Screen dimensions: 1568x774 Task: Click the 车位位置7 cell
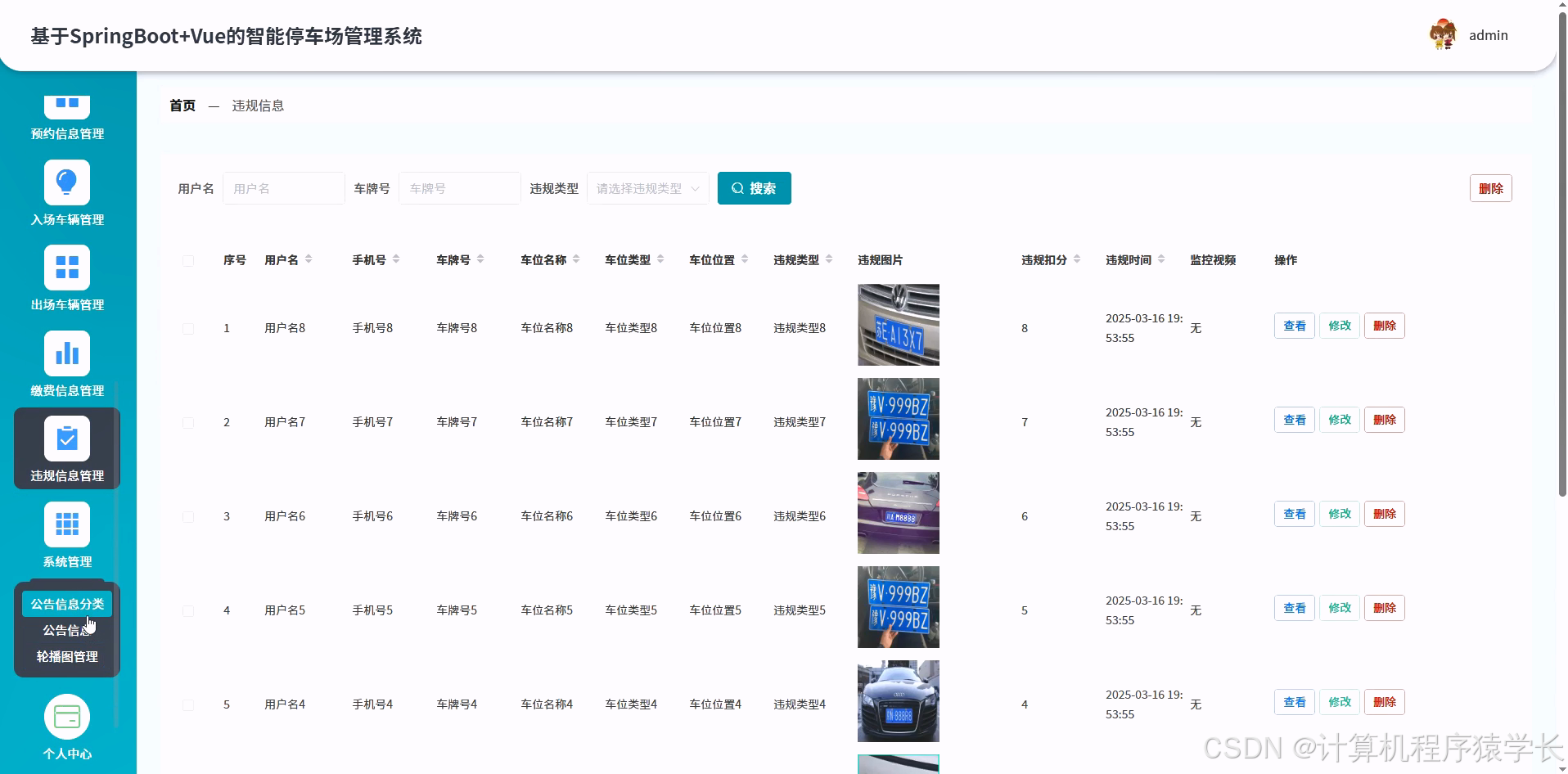click(715, 422)
